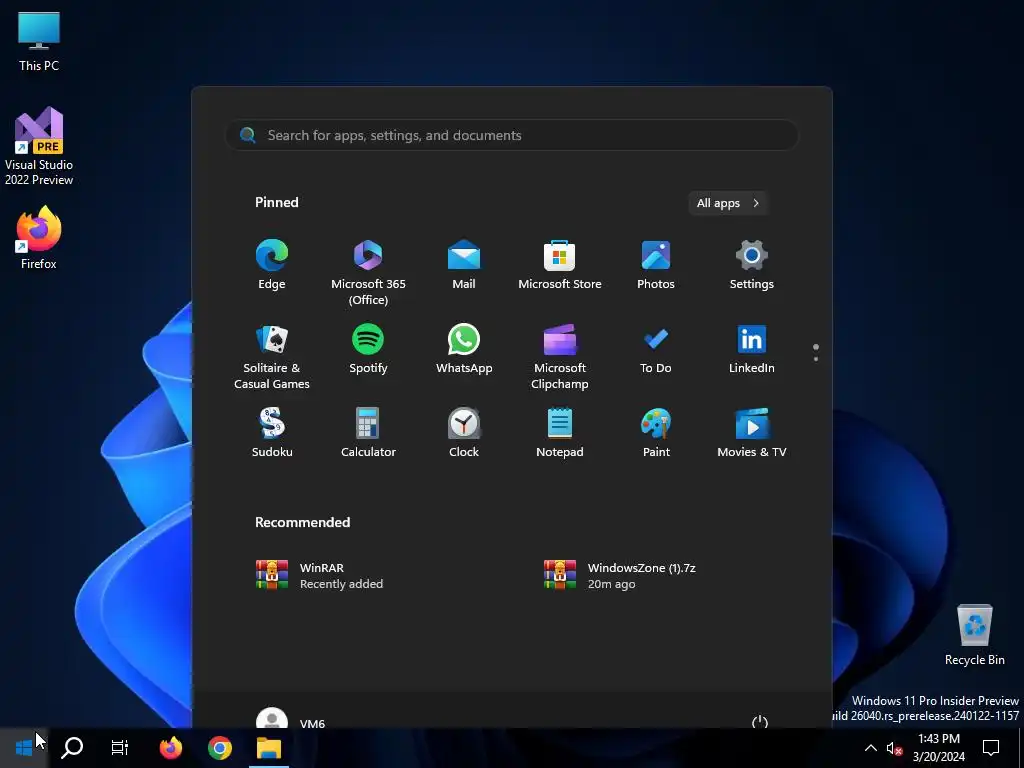Launch Firefox from the taskbar

click(171, 748)
